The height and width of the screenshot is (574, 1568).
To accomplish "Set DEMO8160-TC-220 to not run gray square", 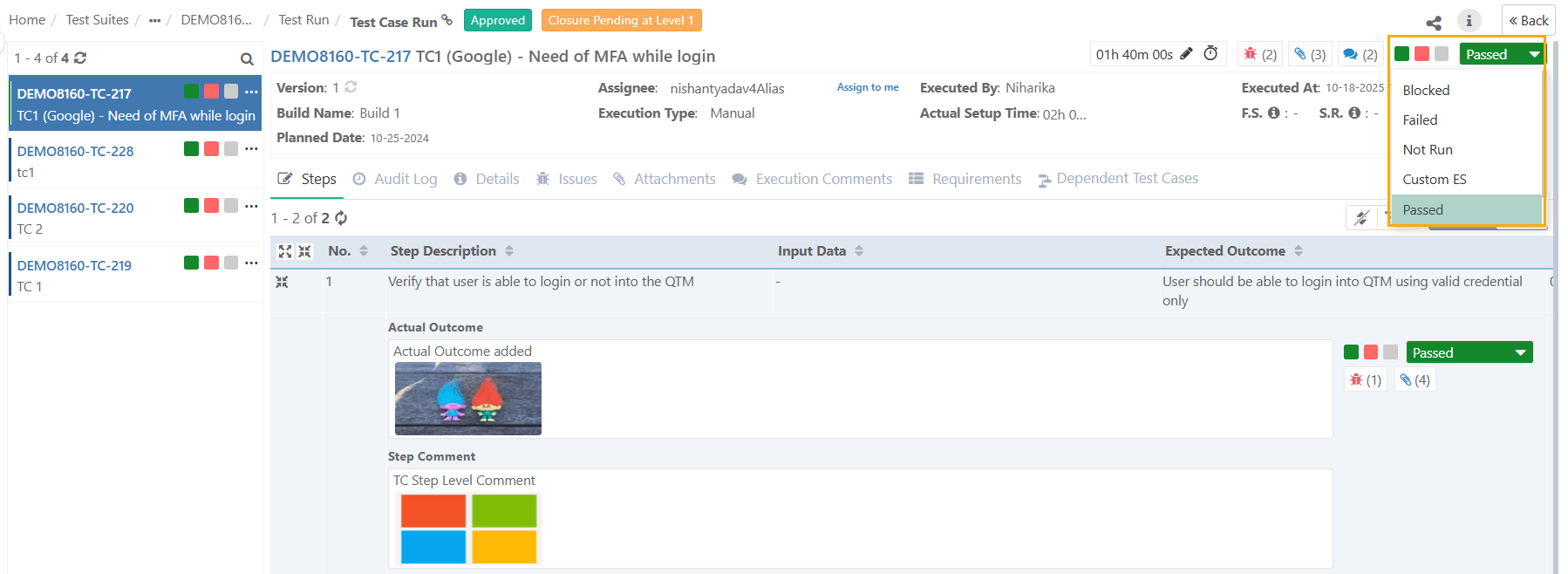I will [231, 206].
